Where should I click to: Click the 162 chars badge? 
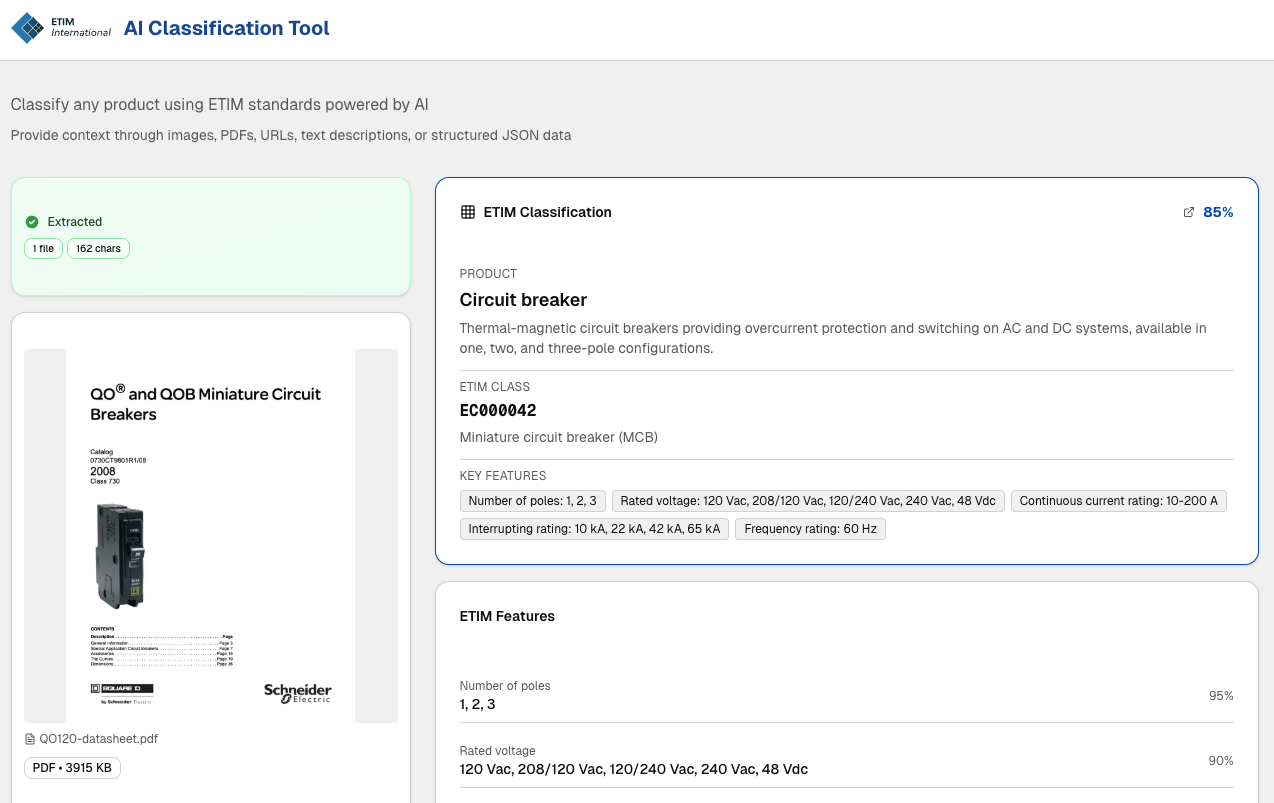point(98,248)
